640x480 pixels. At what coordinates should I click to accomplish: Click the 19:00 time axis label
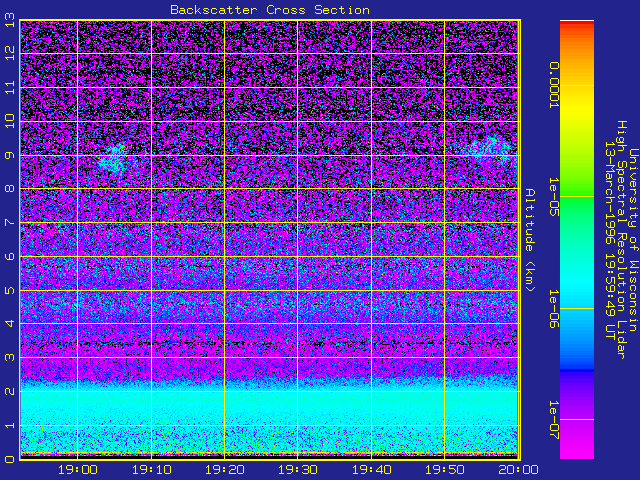click(78, 470)
